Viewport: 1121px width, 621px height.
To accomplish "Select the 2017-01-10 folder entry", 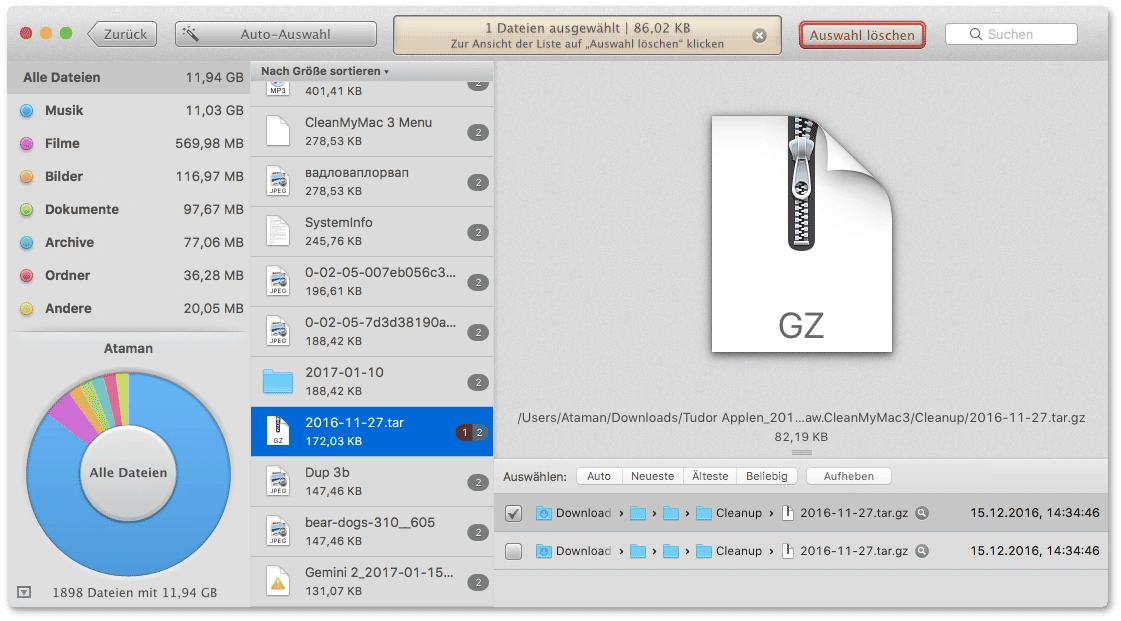I will click(x=372, y=382).
